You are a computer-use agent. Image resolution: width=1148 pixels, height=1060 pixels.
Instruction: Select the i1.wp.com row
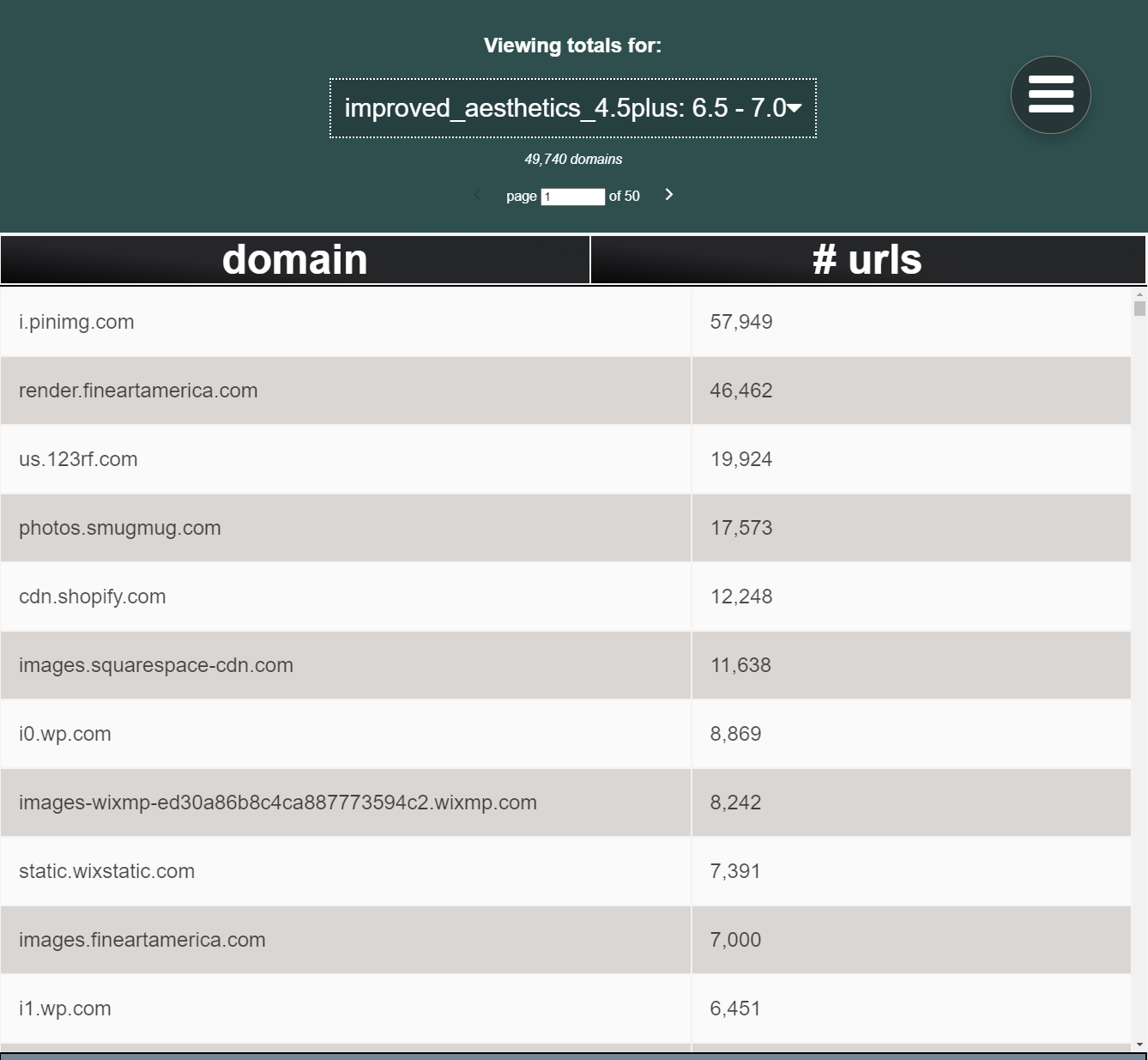tap(565, 1009)
